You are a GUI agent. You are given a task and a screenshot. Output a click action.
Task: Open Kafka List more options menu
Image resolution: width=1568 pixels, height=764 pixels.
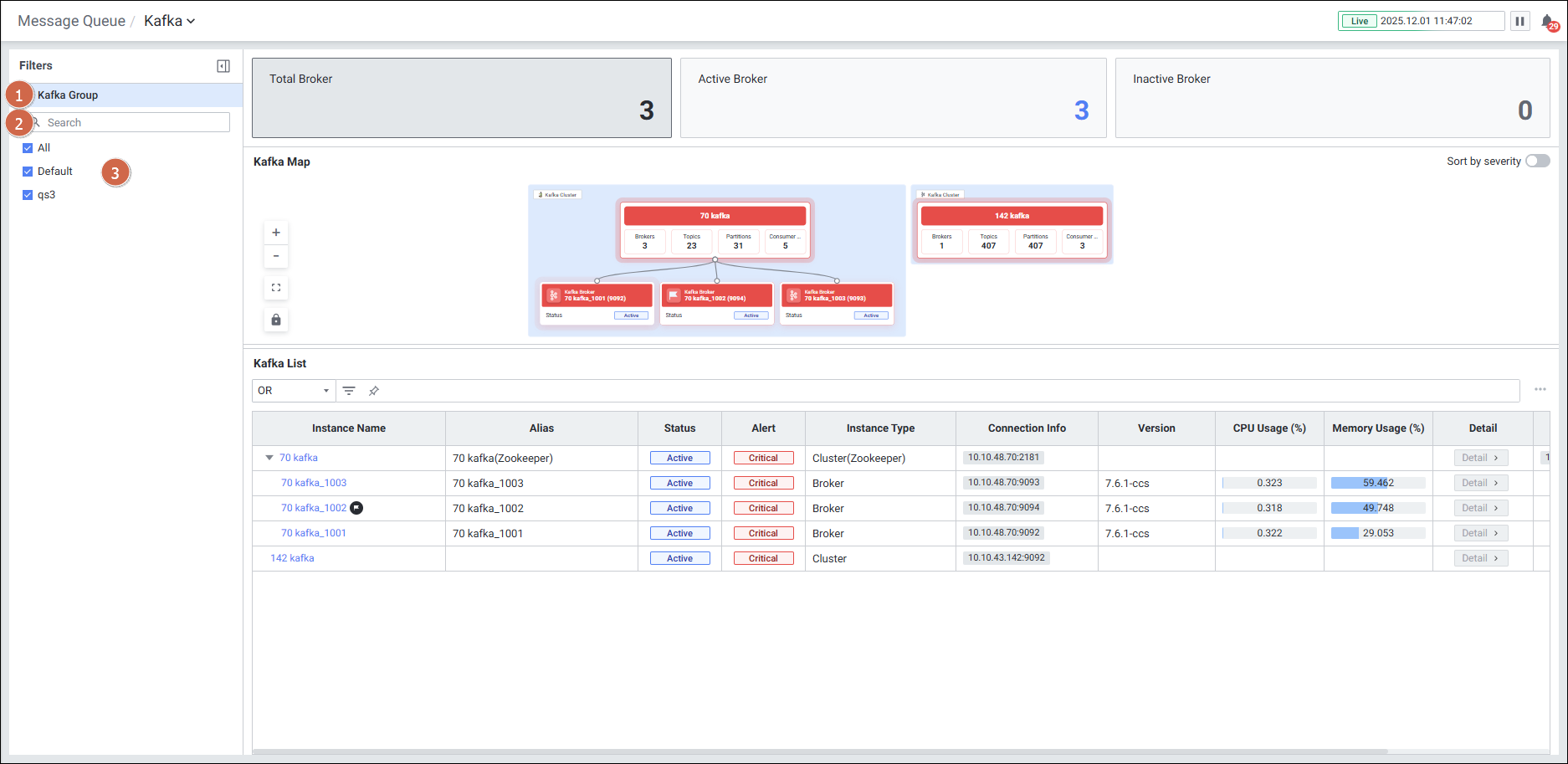pyautogui.click(x=1540, y=390)
